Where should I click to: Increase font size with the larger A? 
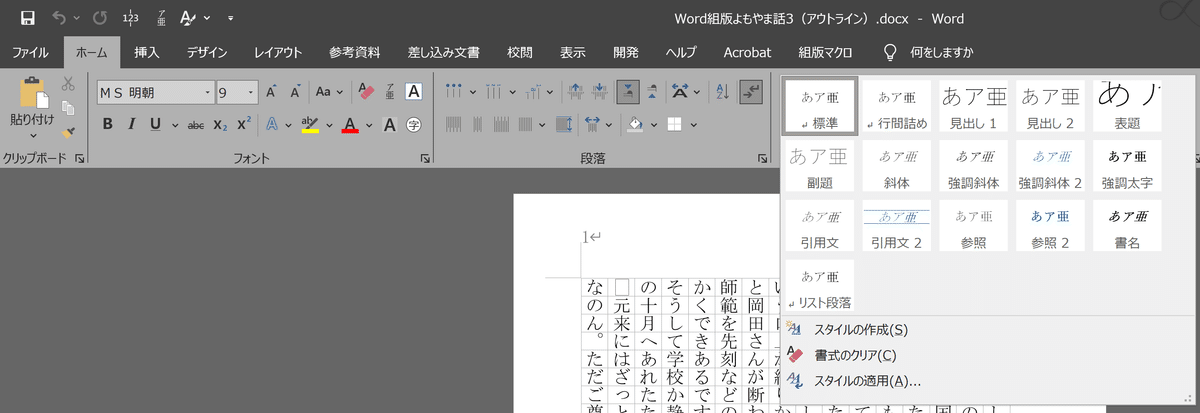pos(272,92)
